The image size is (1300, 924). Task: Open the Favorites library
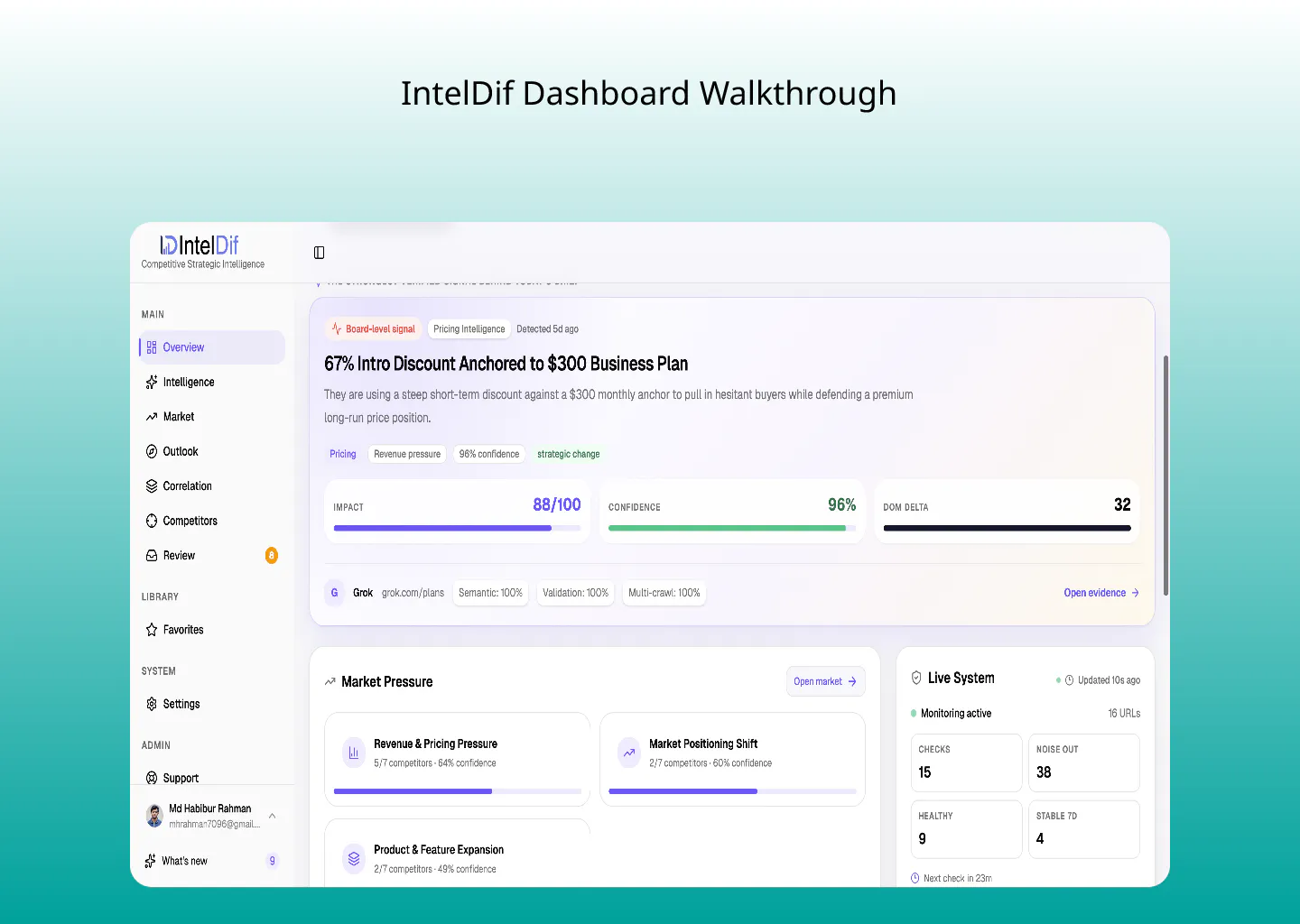(x=212, y=630)
